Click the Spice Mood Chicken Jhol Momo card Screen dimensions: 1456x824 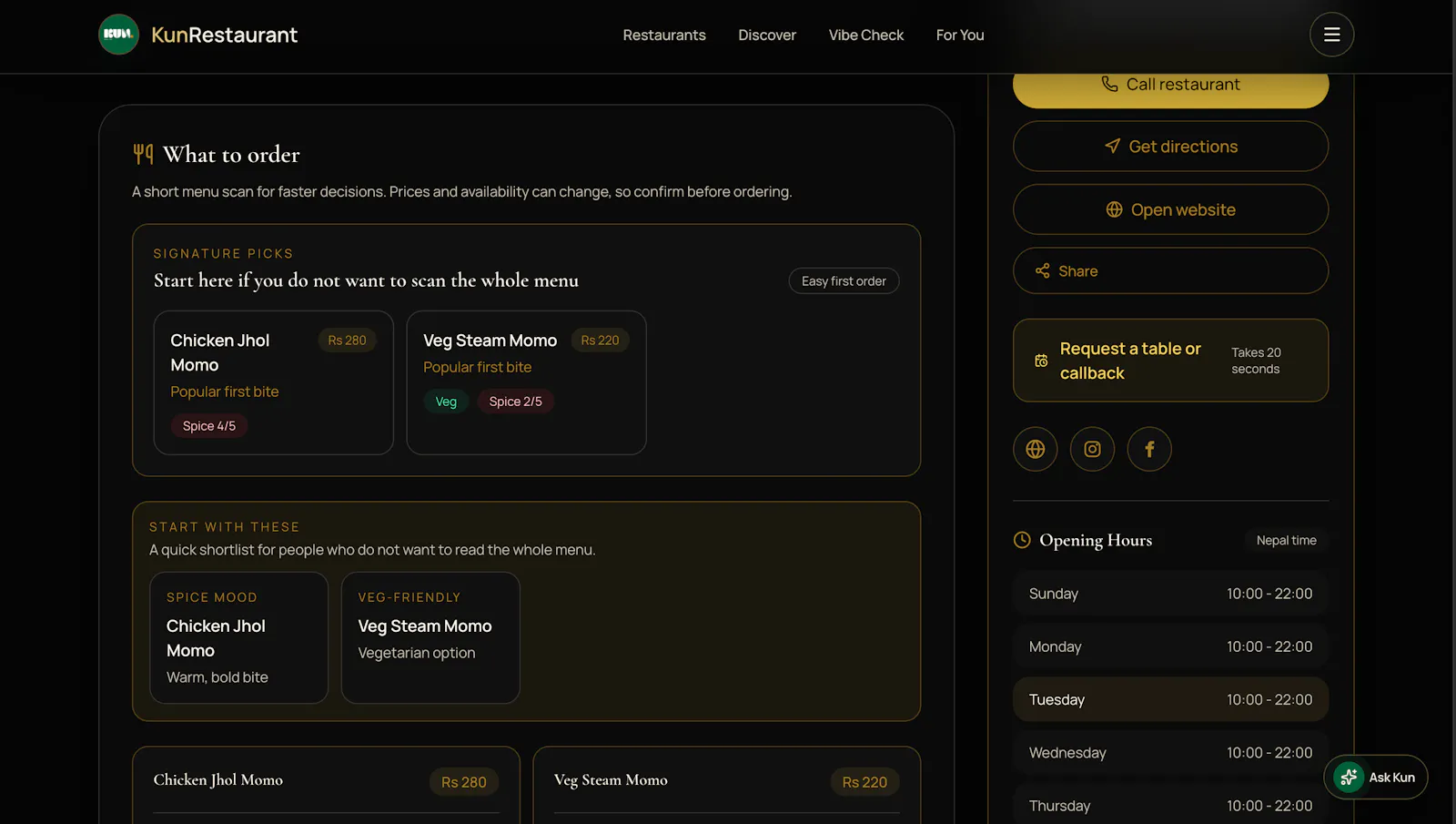[x=238, y=637]
